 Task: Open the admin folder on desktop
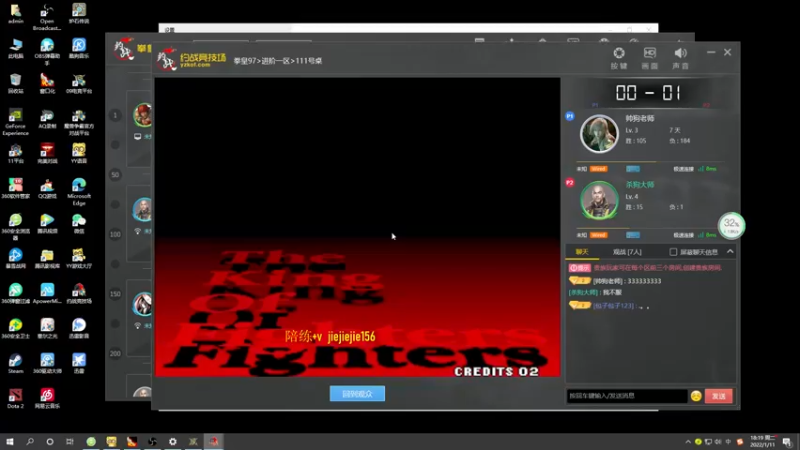coord(15,14)
